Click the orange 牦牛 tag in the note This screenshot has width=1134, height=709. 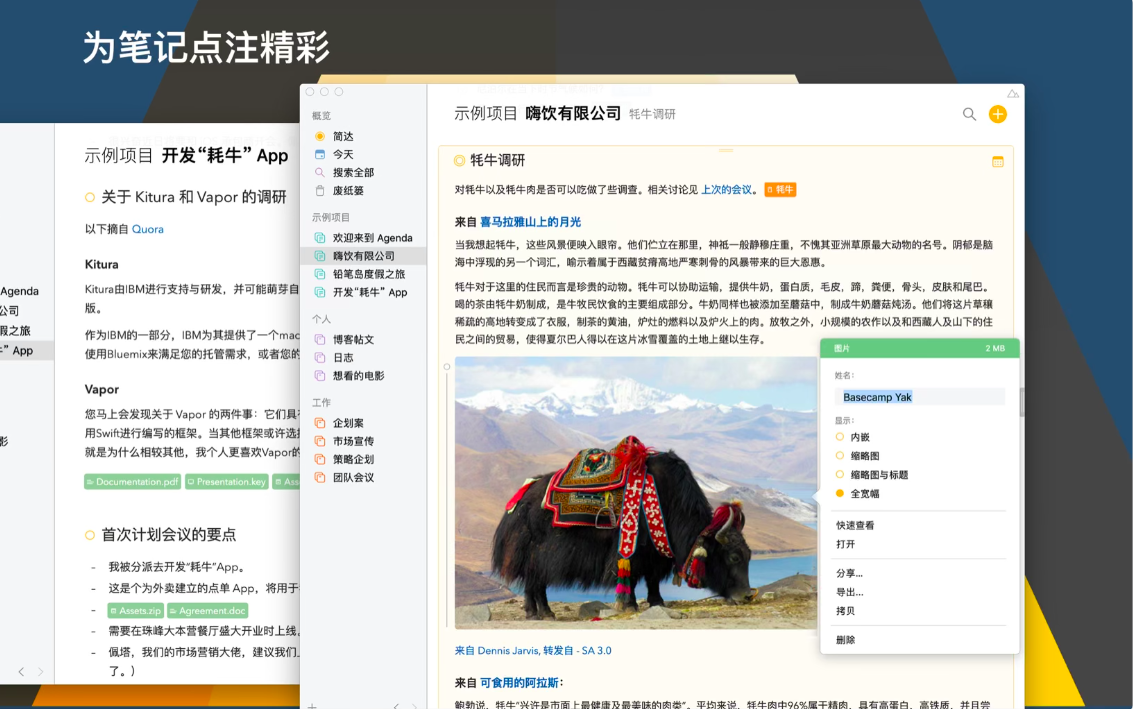pyautogui.click(x=780, y=189)
